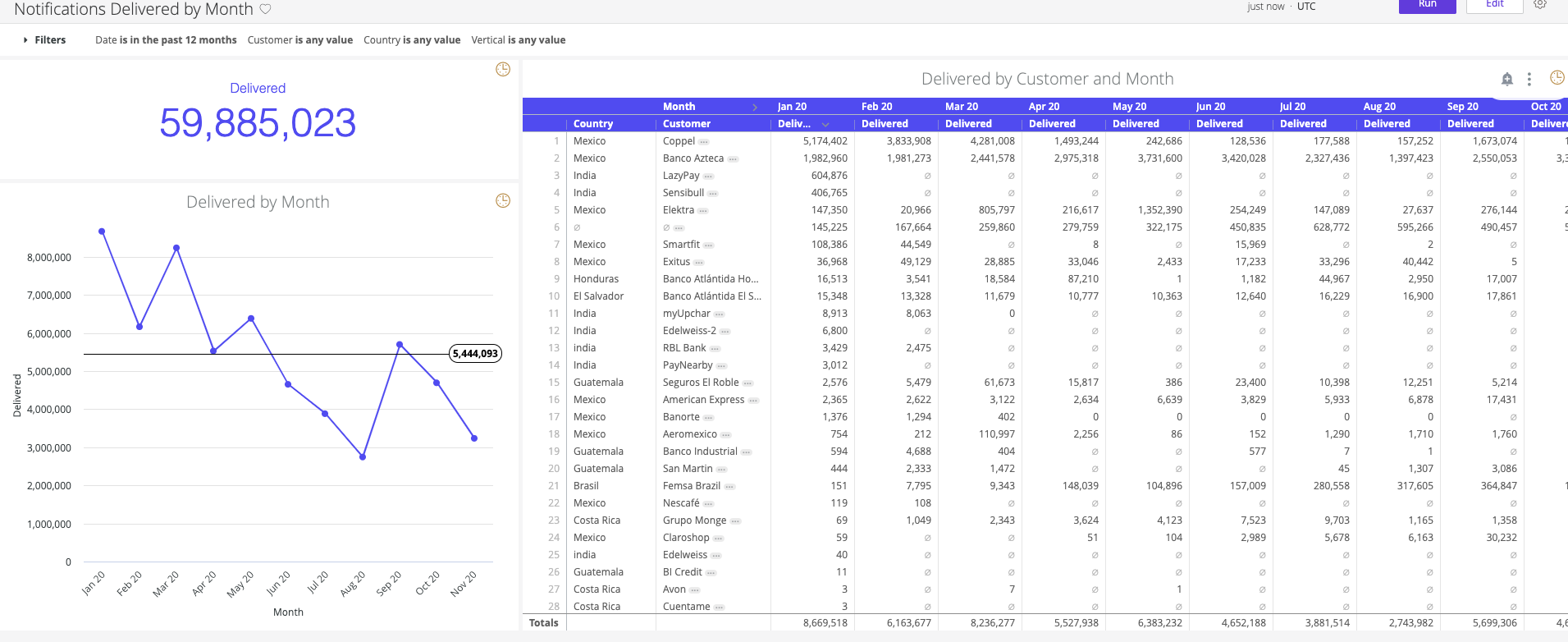The width and height of the screenshot is (1568, 642).
Task: Open ellipsis actions next to Cuentame
Action: (719, 608)
